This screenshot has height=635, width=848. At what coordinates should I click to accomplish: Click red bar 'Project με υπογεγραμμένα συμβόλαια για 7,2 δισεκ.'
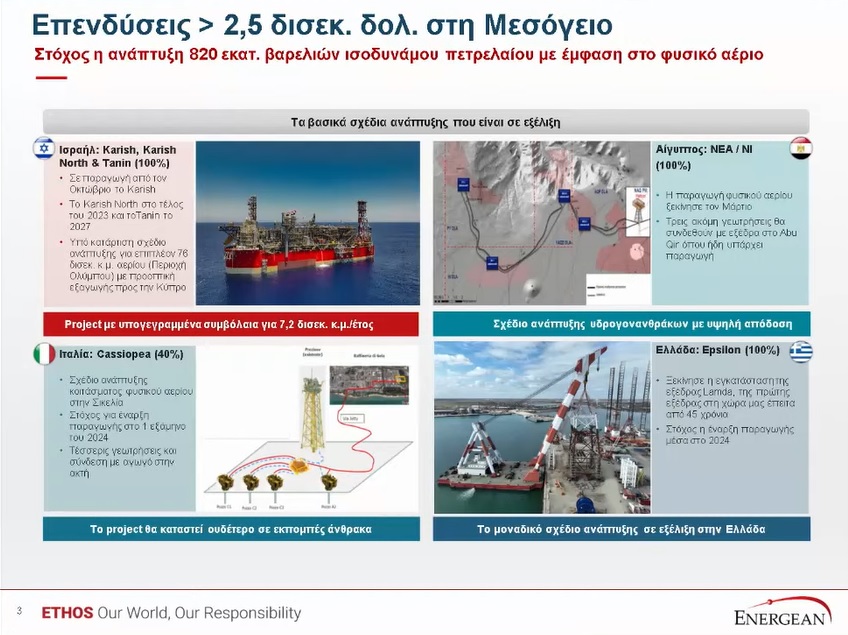[x=231, y=324]
